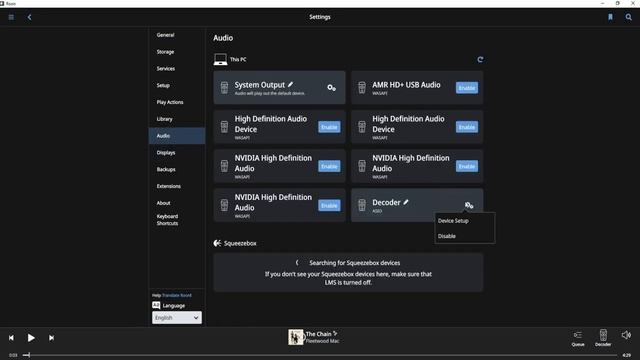This screenshot has height=360, width=640.
Task: Open the General settings tab
Action: pyautogui.click(x=165, y=35)
